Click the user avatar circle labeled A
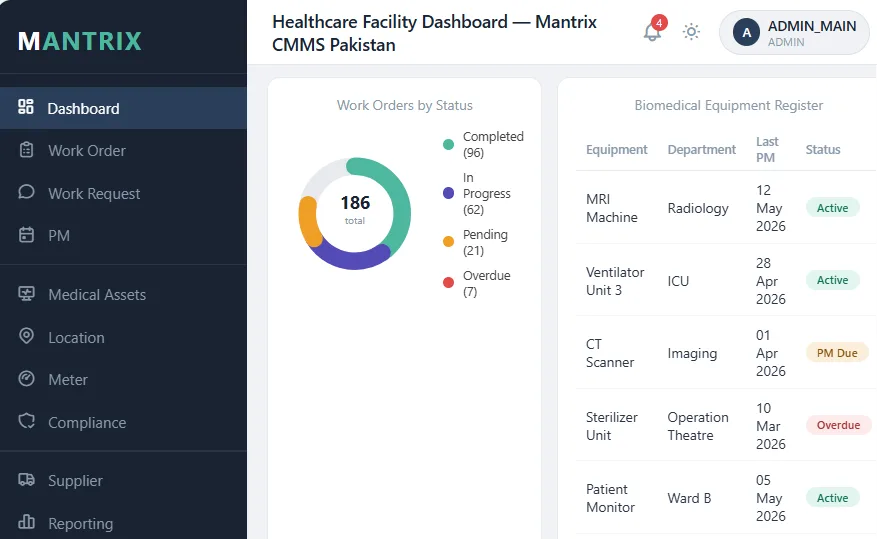The width and height of the screenshot is (877, 539). pos(746,32)
